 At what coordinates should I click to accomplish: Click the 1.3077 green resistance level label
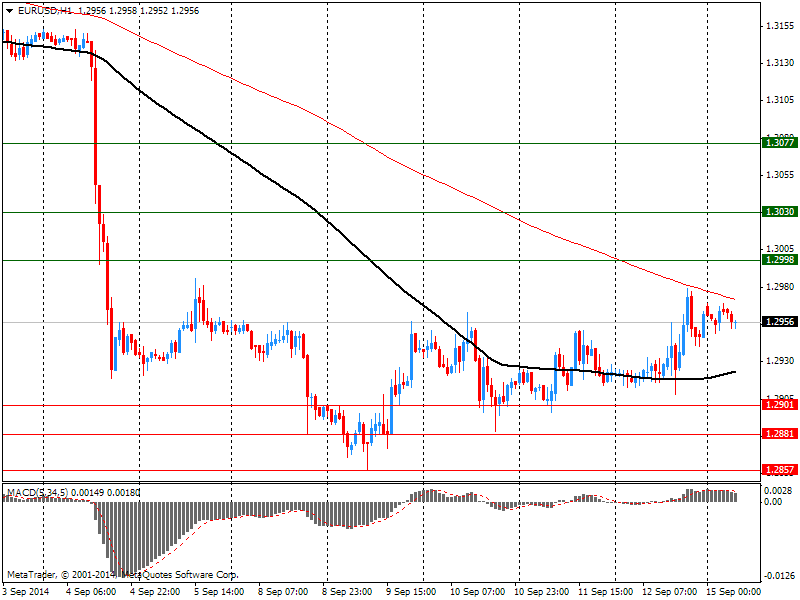point(780,143)
